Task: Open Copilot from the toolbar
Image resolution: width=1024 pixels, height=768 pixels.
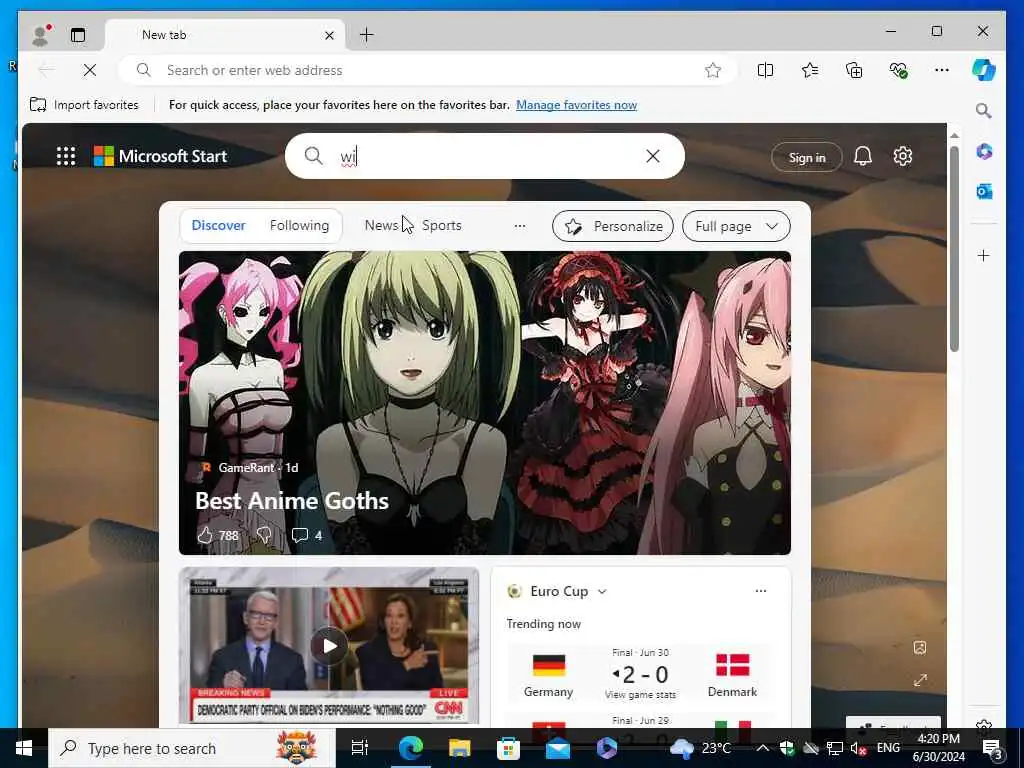Action: 984,70
